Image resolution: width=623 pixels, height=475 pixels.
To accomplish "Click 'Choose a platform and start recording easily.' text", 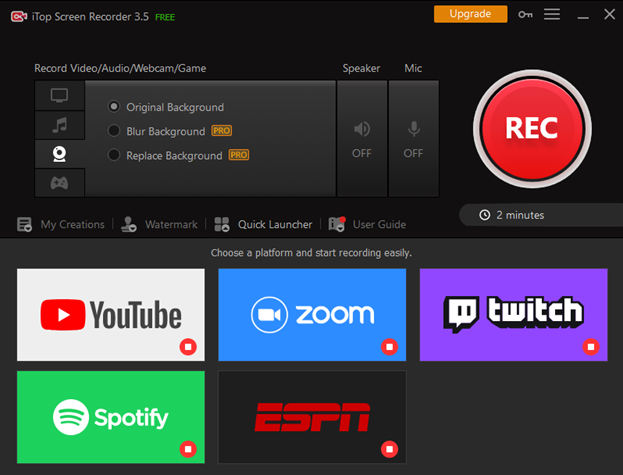I will [x=311, y=253].
